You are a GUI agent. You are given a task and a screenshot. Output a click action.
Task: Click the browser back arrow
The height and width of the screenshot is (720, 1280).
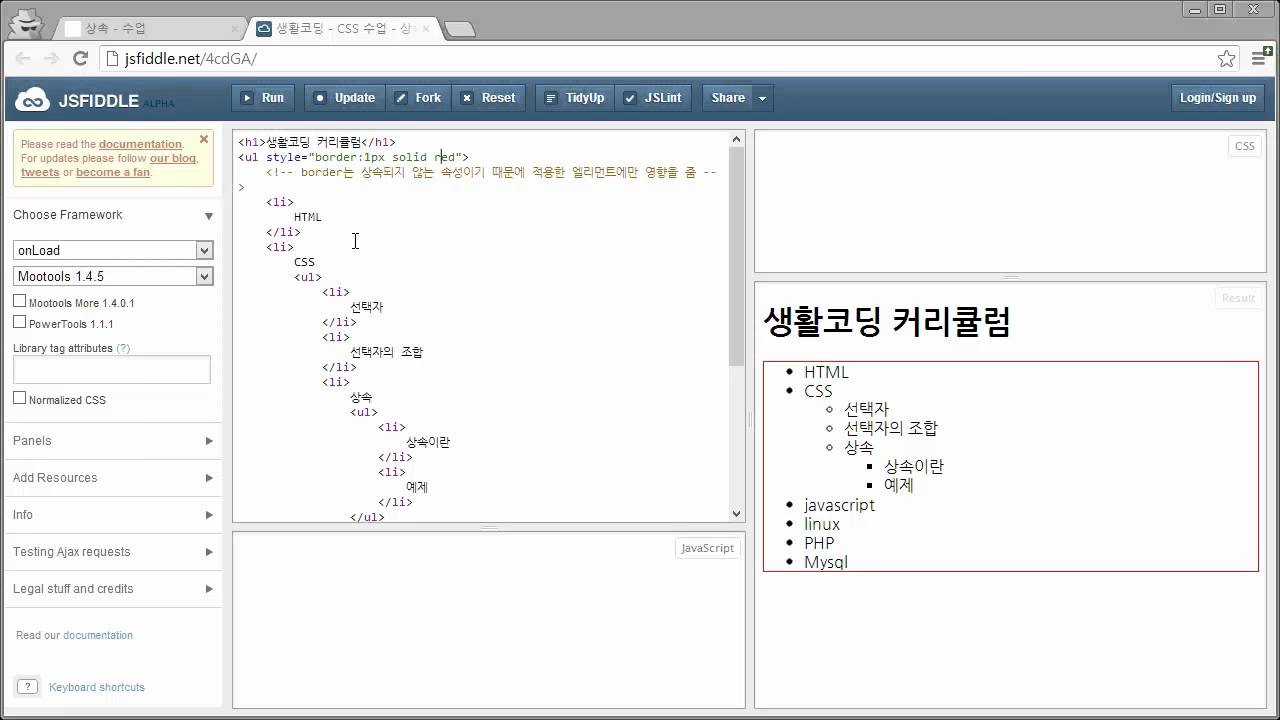click(x=22, y=59)
